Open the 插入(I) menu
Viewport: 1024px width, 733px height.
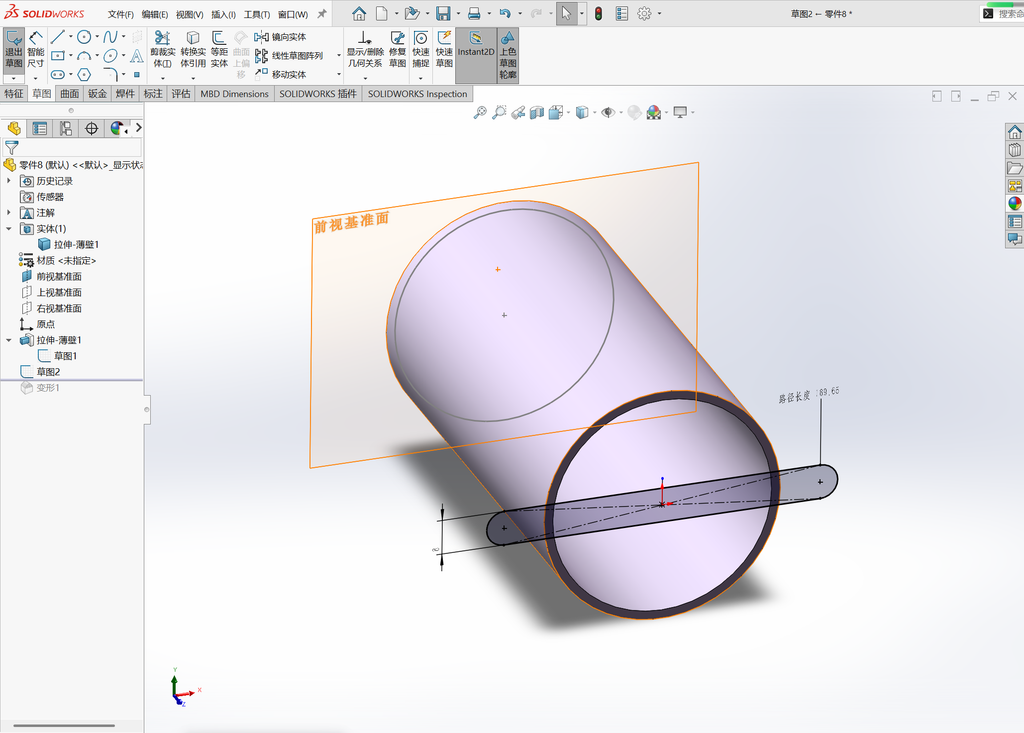223,14
